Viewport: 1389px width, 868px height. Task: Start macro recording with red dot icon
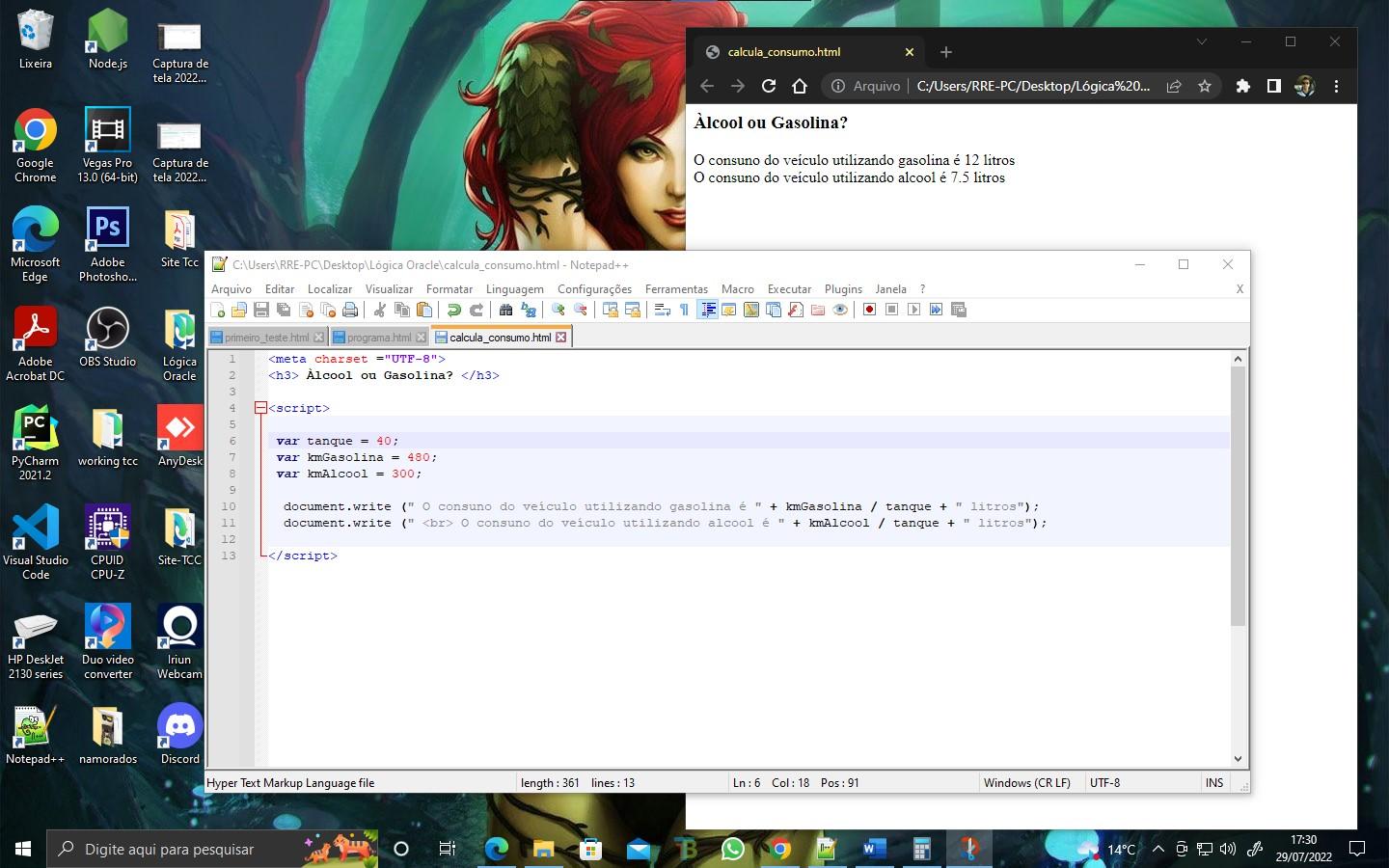pos(869,310)
